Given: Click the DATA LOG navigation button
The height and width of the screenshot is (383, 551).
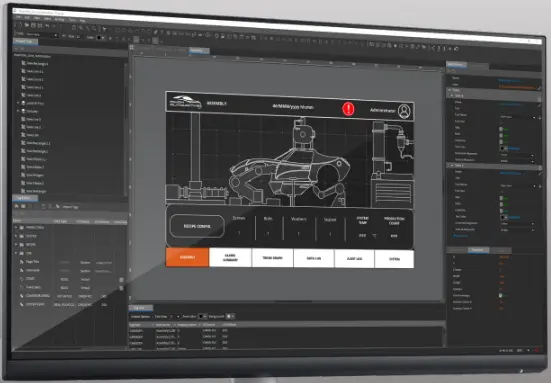Looking at the screenshot, I should click(313, 258).
